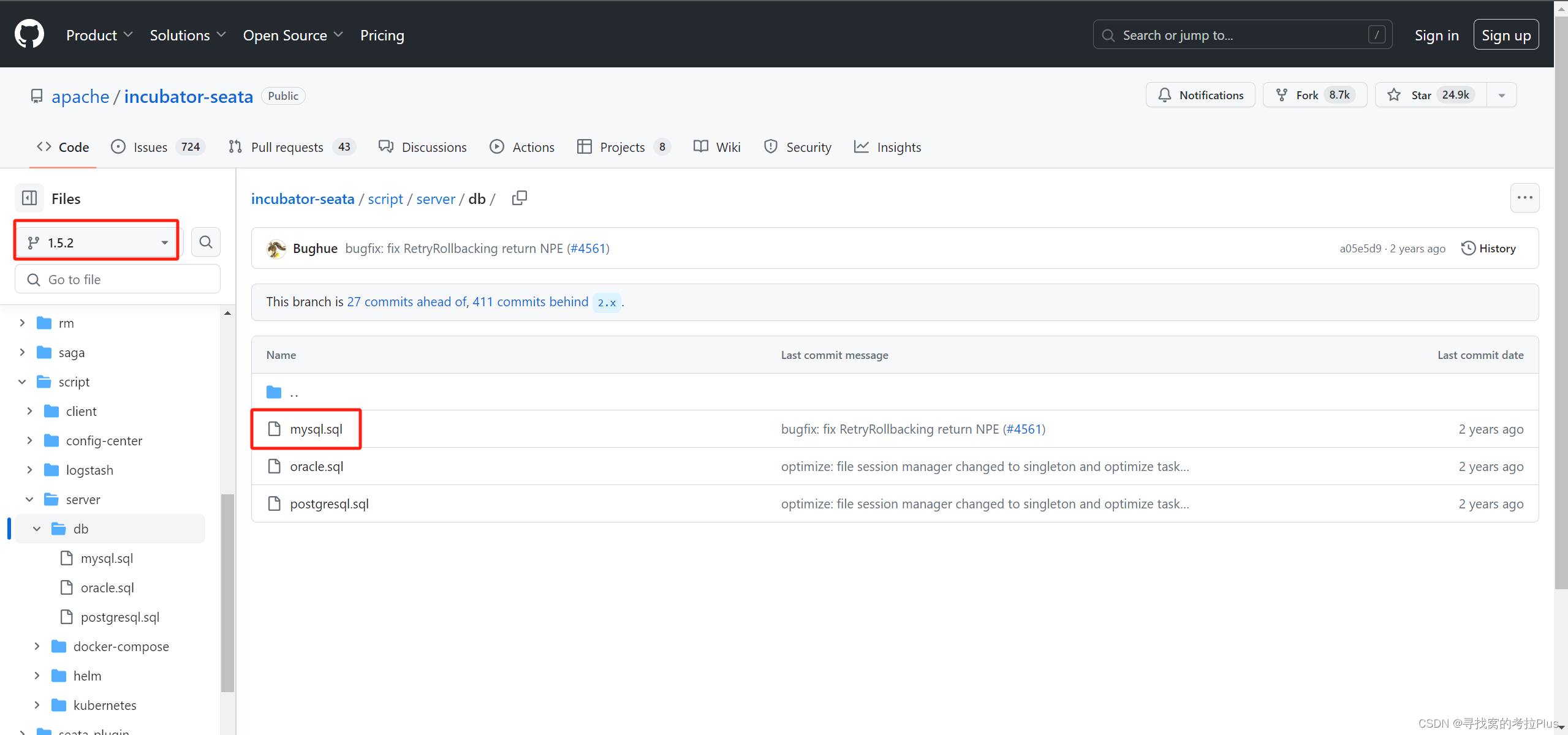The image size is (1568, 735).
Task: Open the Product navigation menu
Action: click(x=99, y=35)
